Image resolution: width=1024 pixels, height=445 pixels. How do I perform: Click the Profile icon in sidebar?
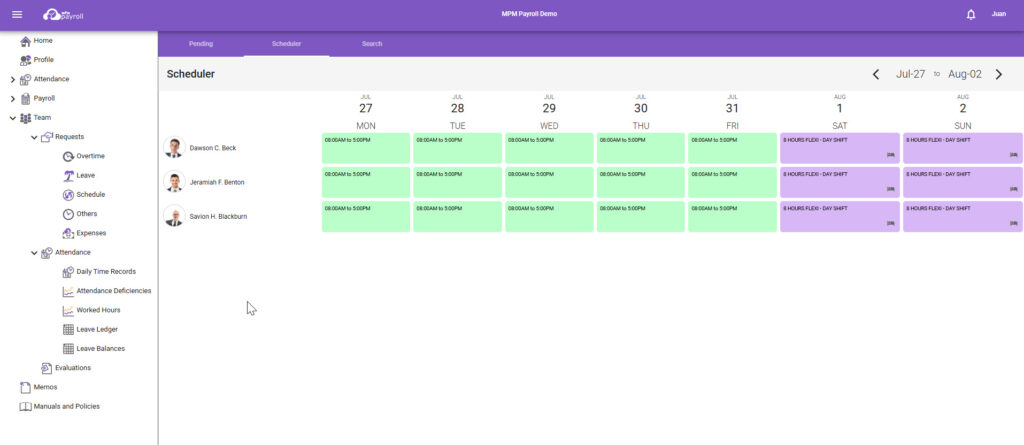tap(25, 60)
